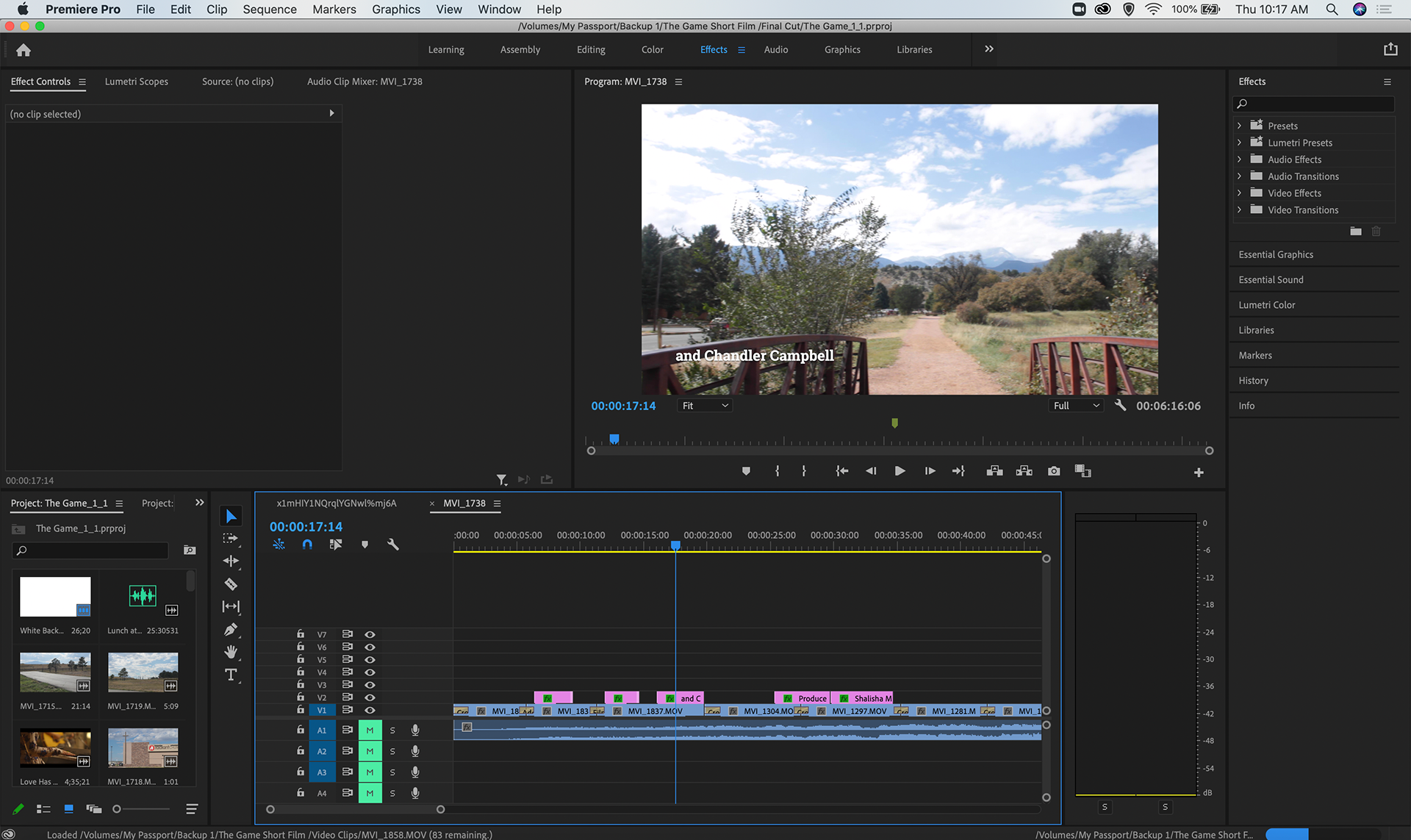1411x840 pixels.
Task: Select the Selection tool arrow
Action: pyautogui.click(x=231, y=516)
